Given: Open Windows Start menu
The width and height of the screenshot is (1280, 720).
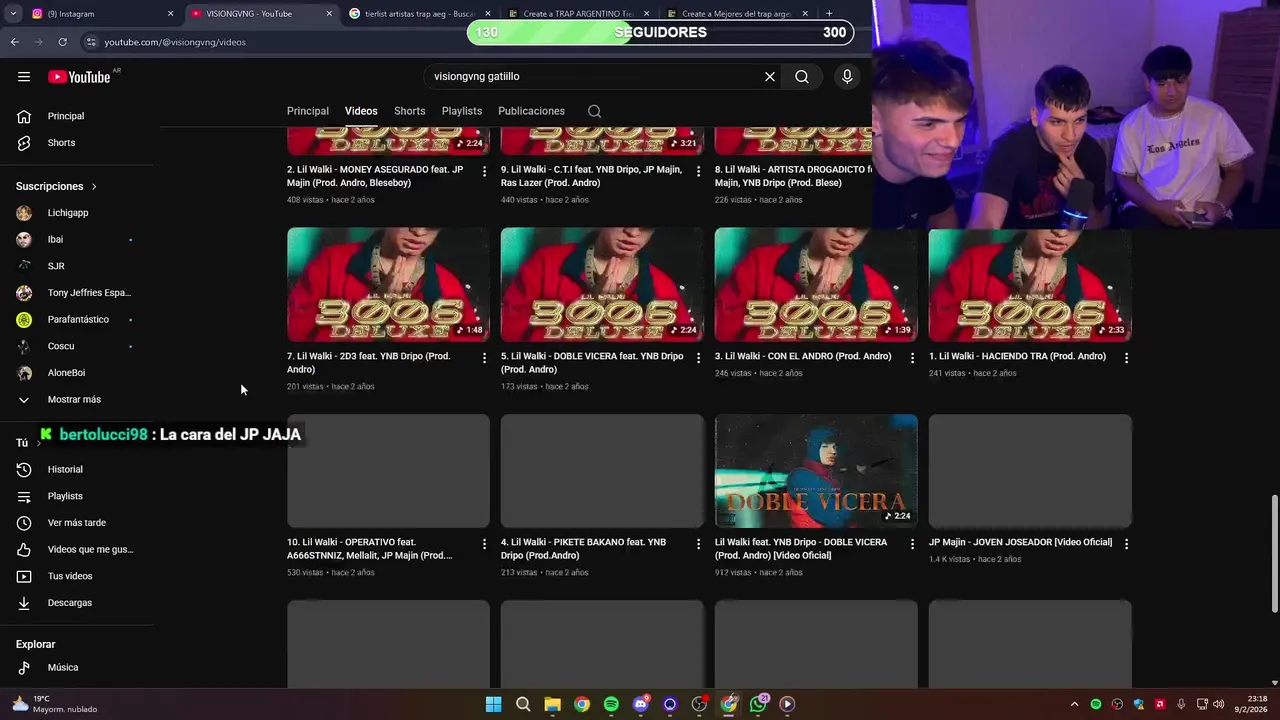Looking at the screenshot, I should point(493,704).
